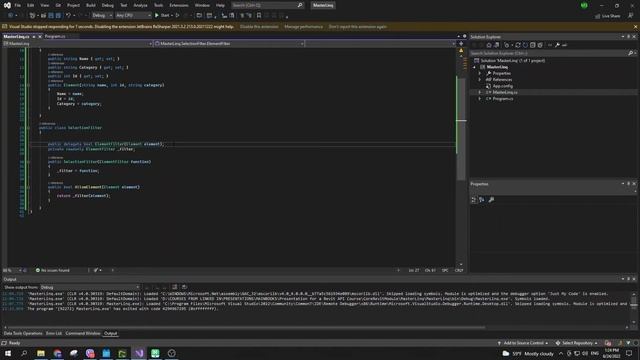
Task: Expand the References node in Solution Explorer
Action: (480, 80)
